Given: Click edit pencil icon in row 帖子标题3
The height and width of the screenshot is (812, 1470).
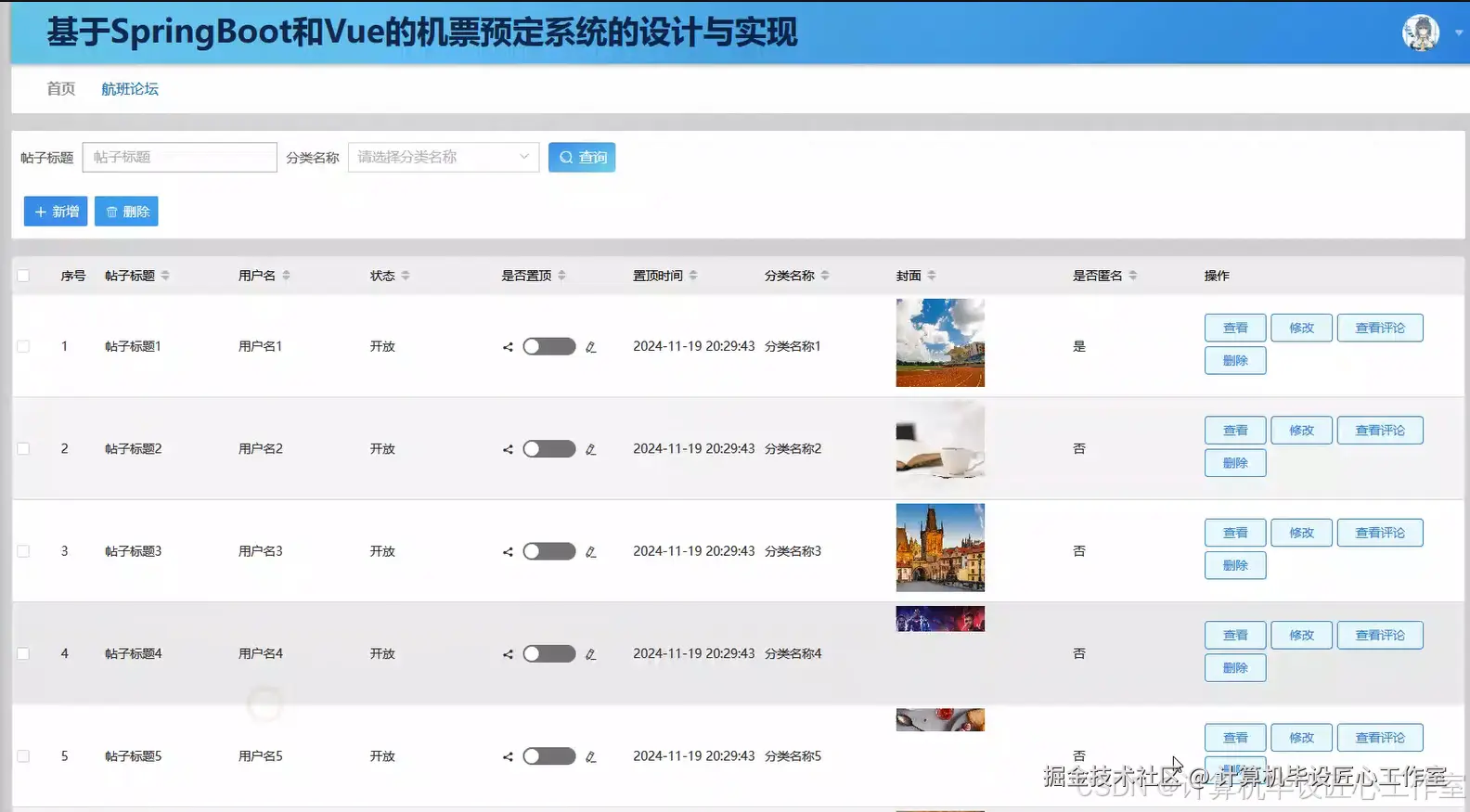Looking at the screenshot, I should (590, 552).
